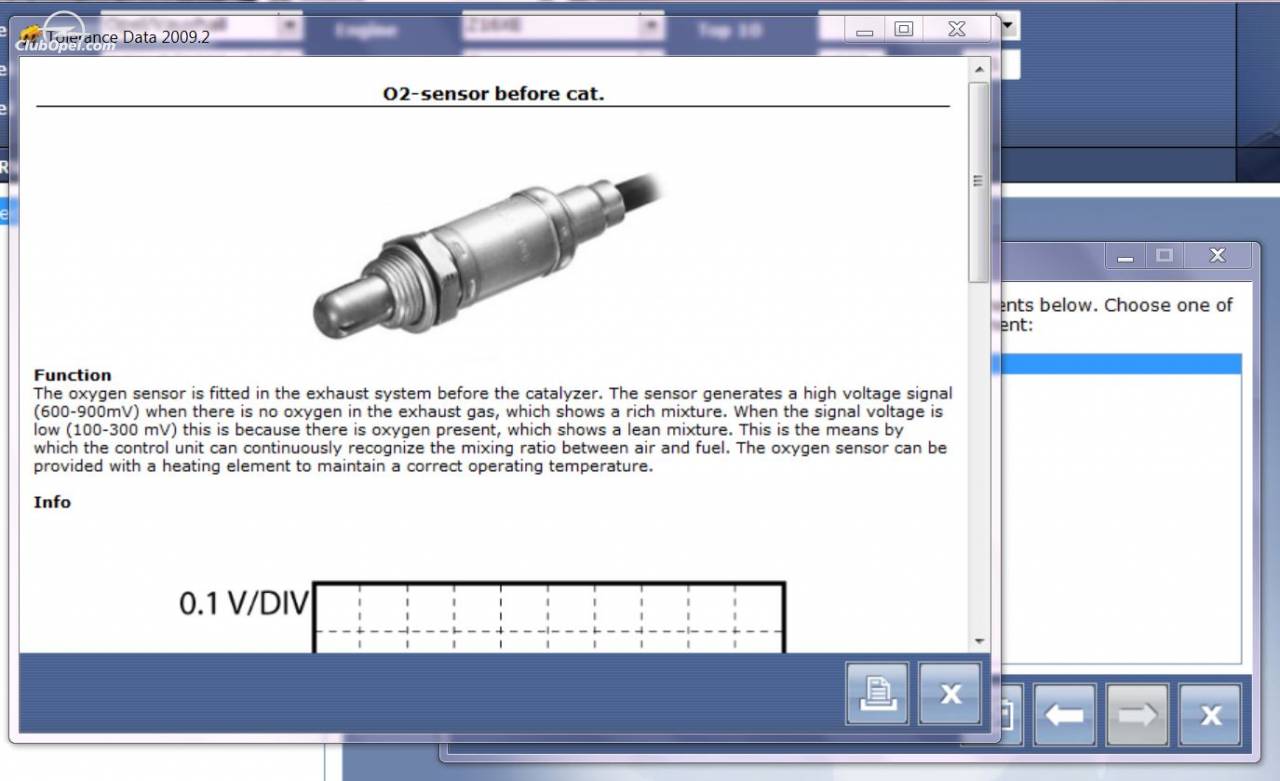Dismiss the rear dialog with its bottom X button
The height and width of the screenshot is (781, 1280).
pos(1210,715)
